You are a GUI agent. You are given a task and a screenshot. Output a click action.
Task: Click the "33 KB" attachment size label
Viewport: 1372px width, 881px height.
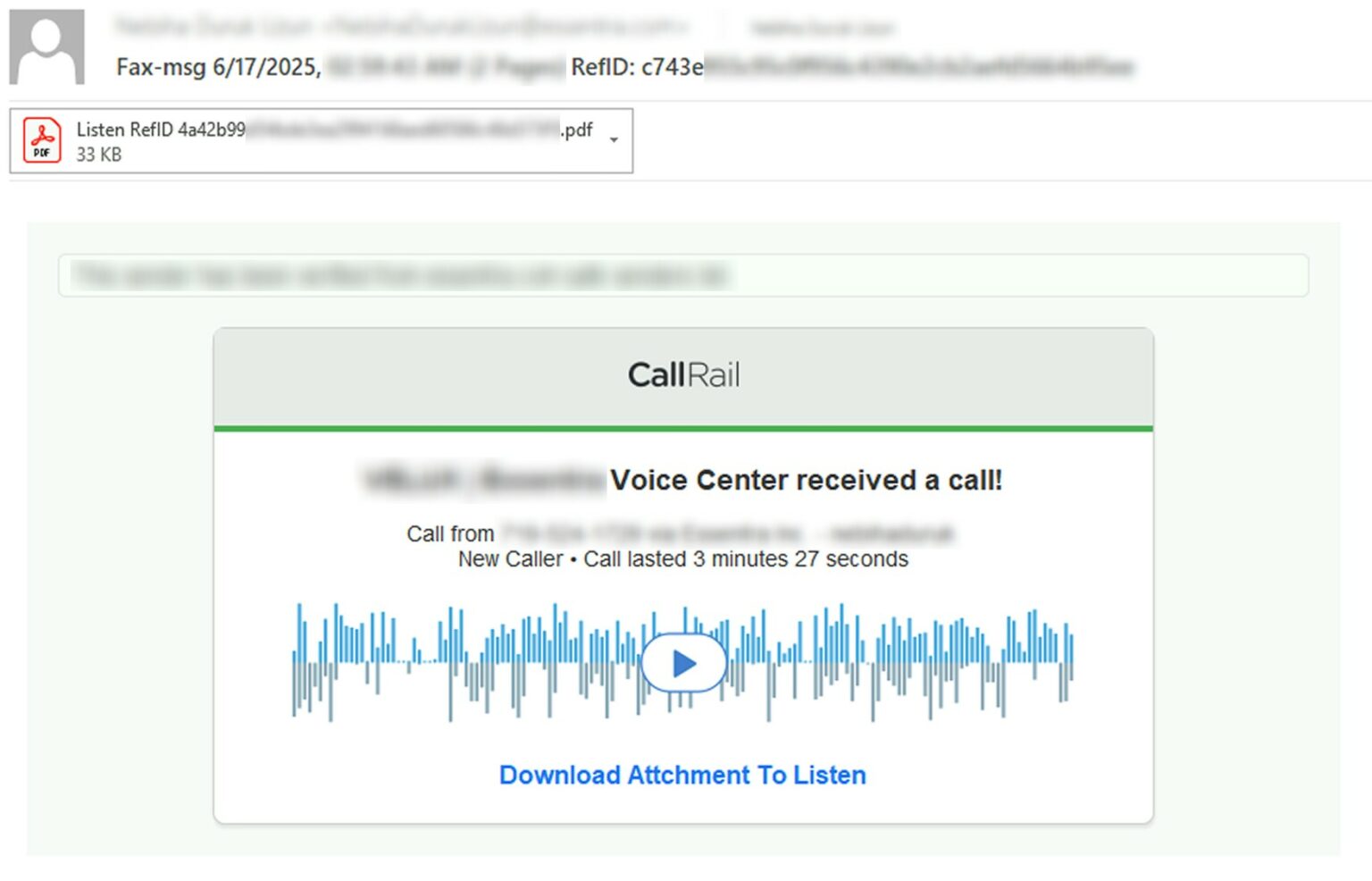98,155
